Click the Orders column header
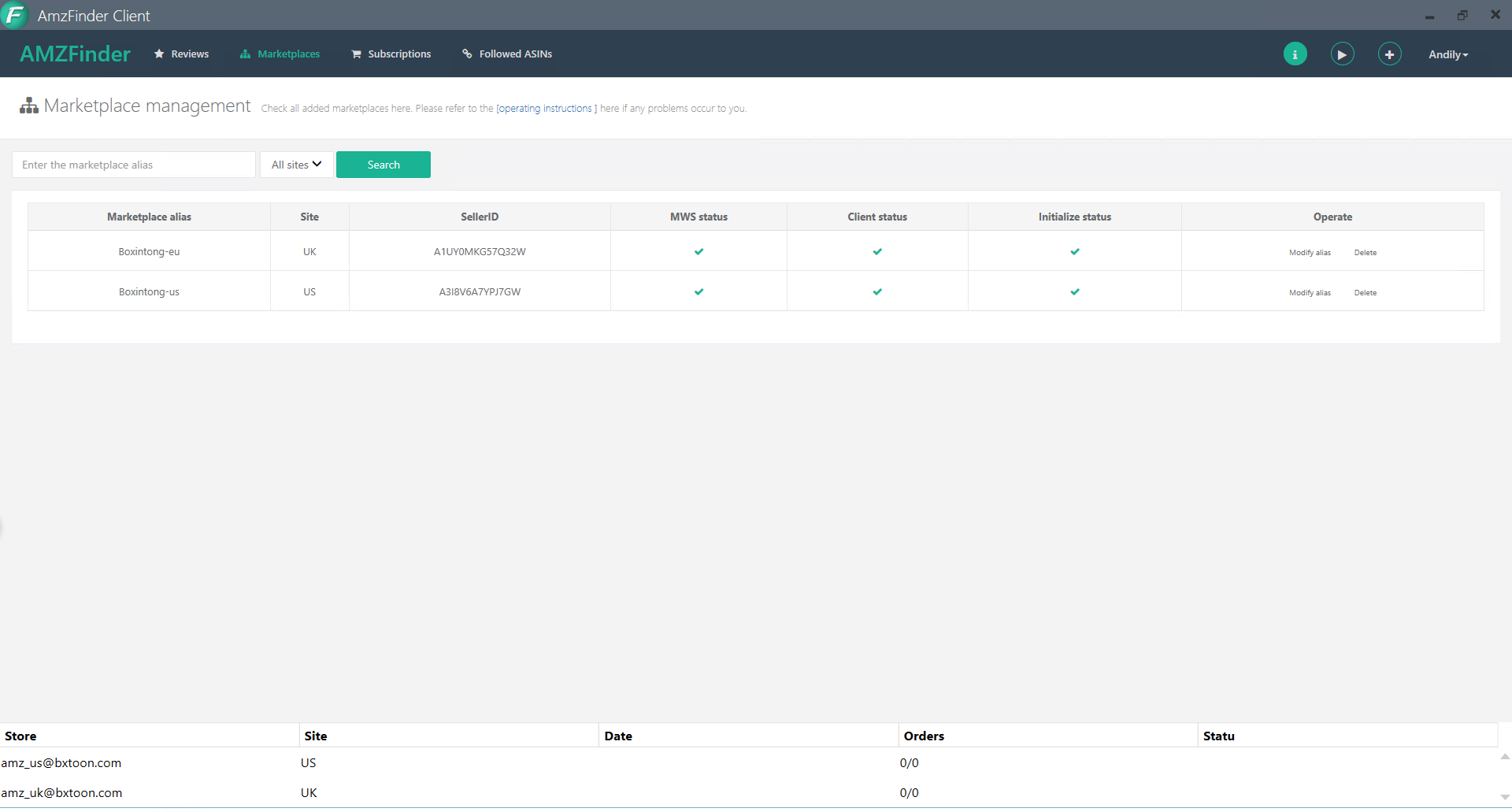1512x812 pixels. (x=1048, y=736)
